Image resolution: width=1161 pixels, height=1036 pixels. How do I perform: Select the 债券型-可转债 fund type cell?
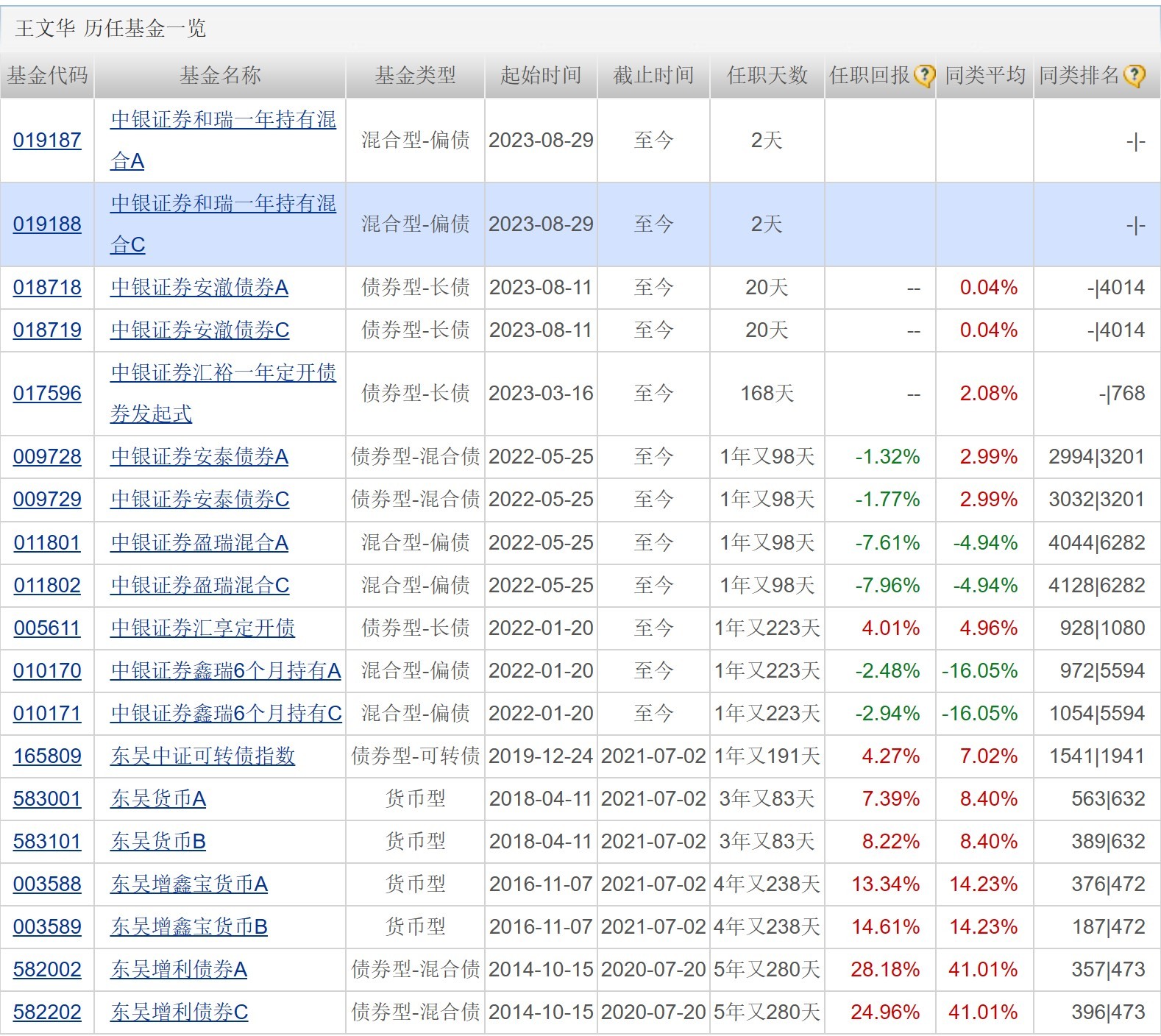(415, 756)
